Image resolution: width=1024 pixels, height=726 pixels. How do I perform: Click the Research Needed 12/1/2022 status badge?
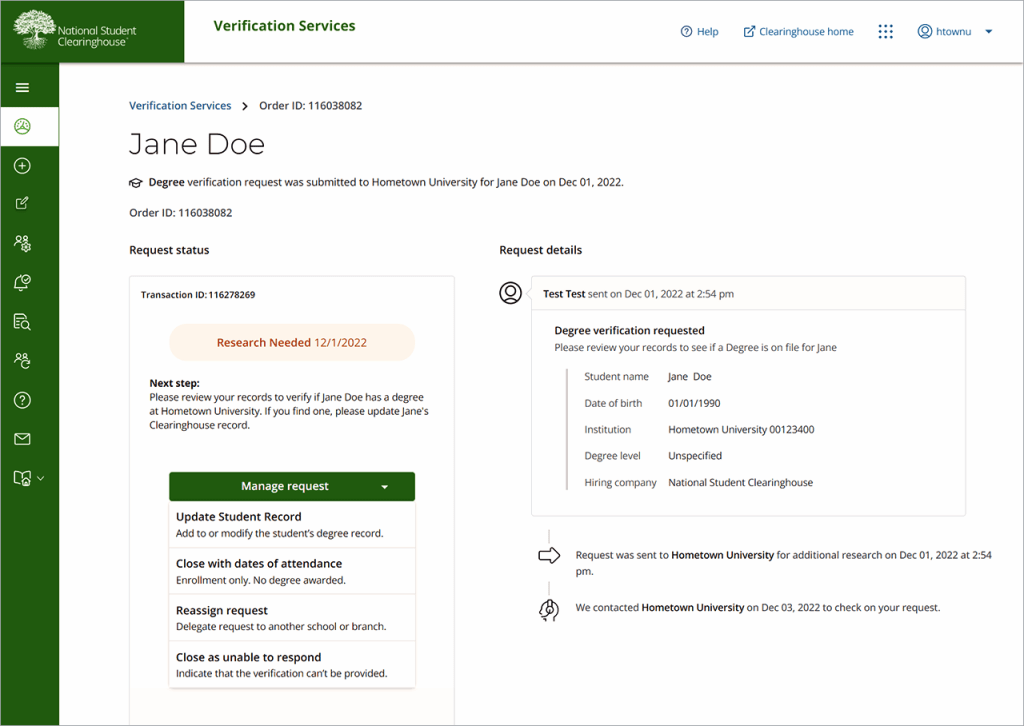click(292, 343)
